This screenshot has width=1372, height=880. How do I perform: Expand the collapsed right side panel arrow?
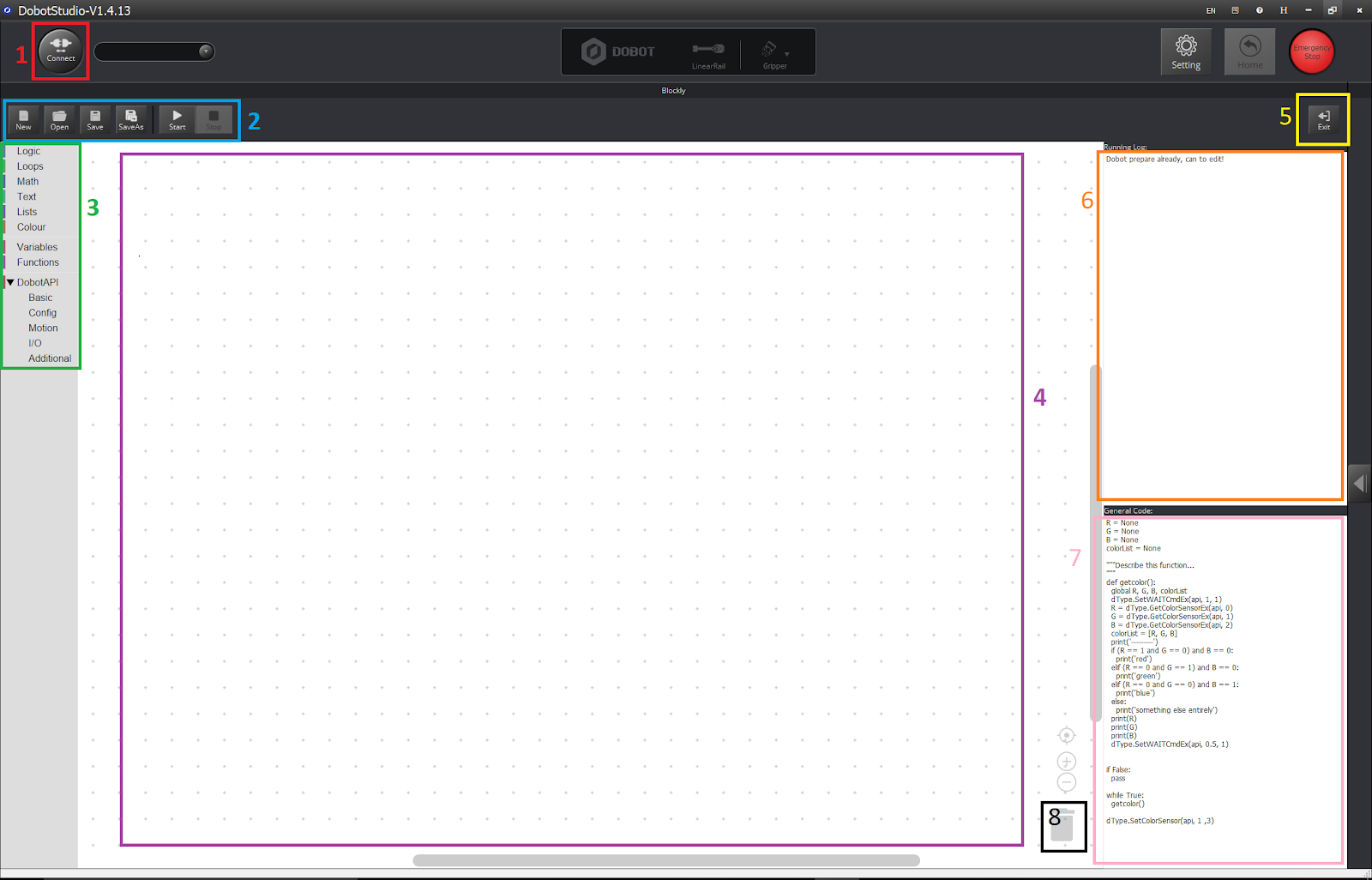click(1358, 484)
